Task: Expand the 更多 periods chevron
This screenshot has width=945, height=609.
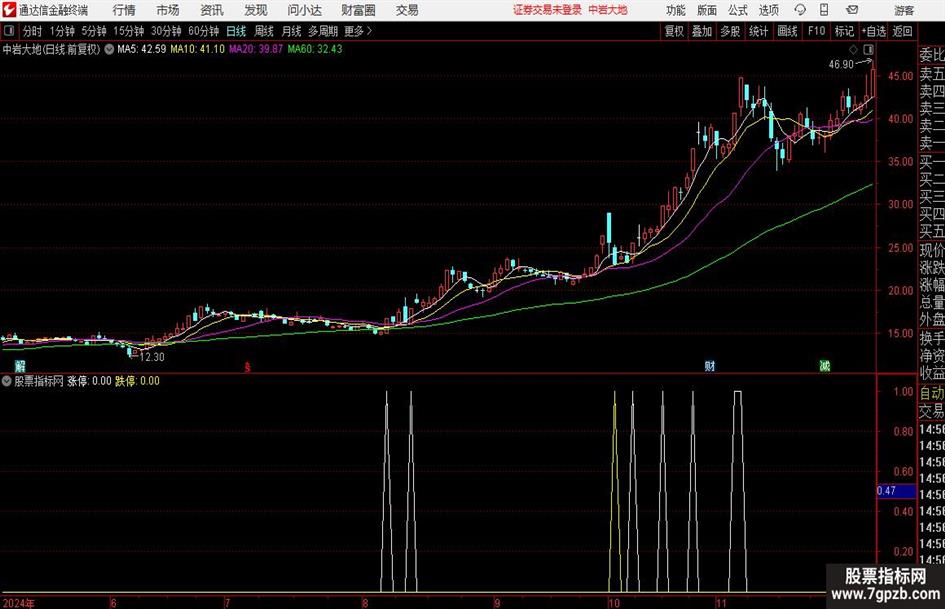Action: 369,31
